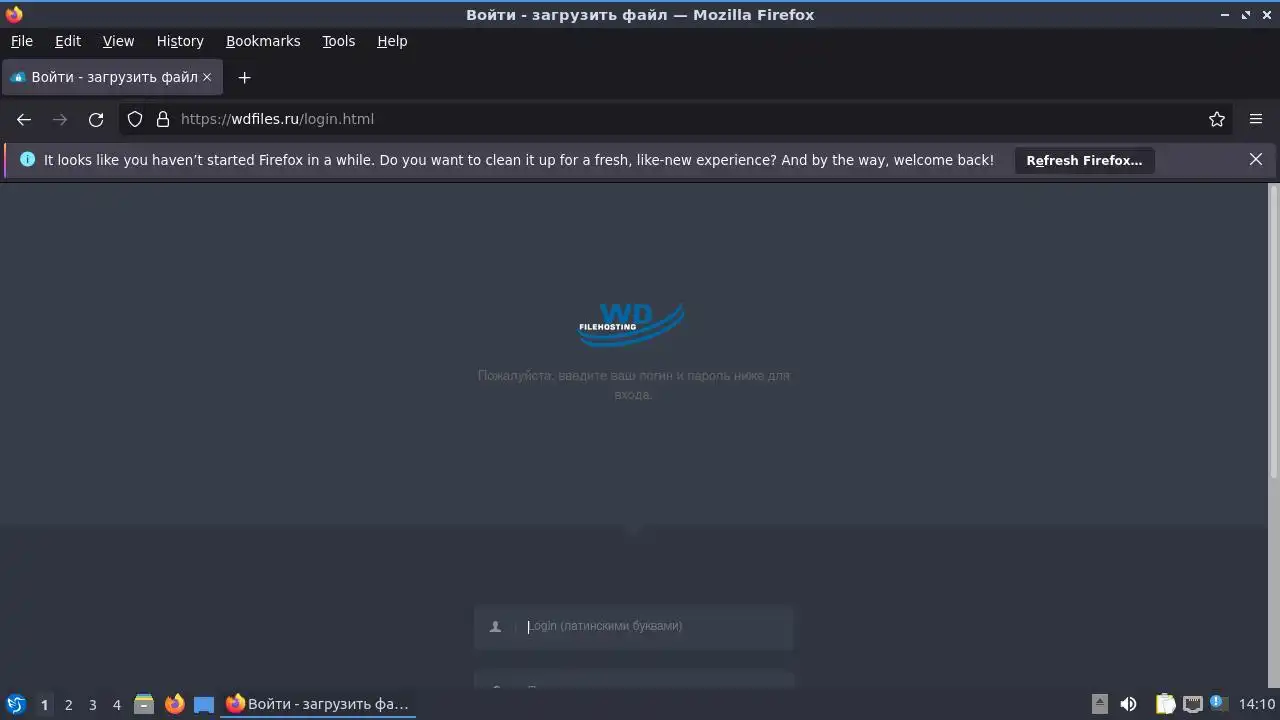The width and height of the screenshot is (1280, 720).
Task: Open the removable media eject tray icon
Action: click(x=1099, y=704)
